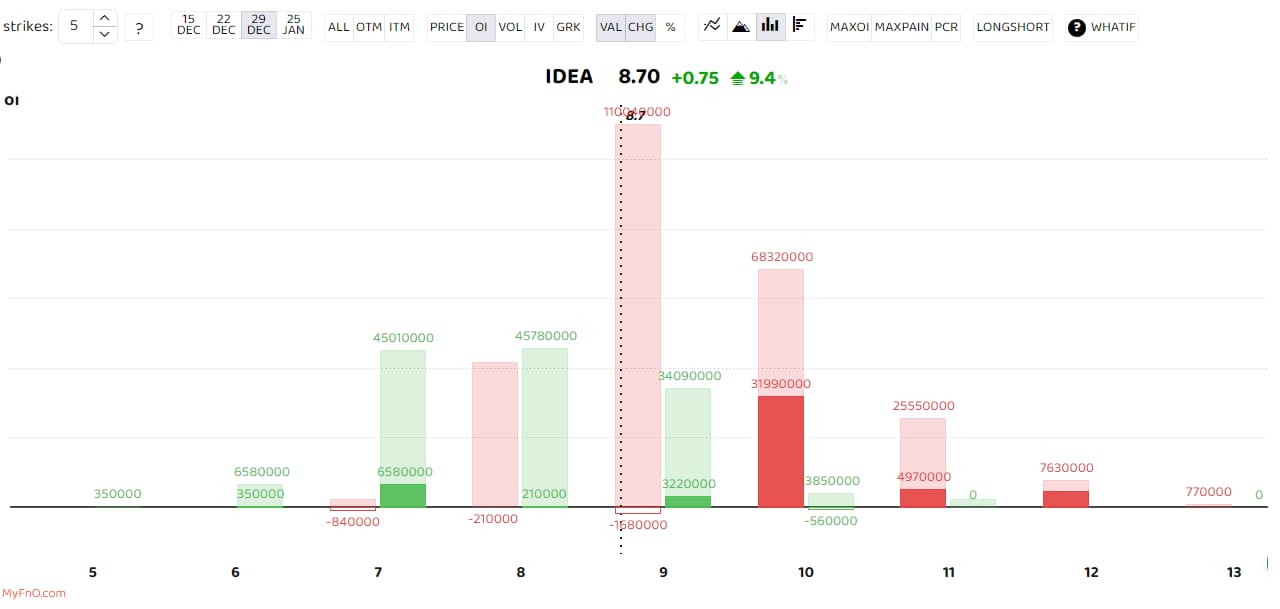Toggle percent display mode
This screenshot has width=1280, height=609.
(670, 27)
